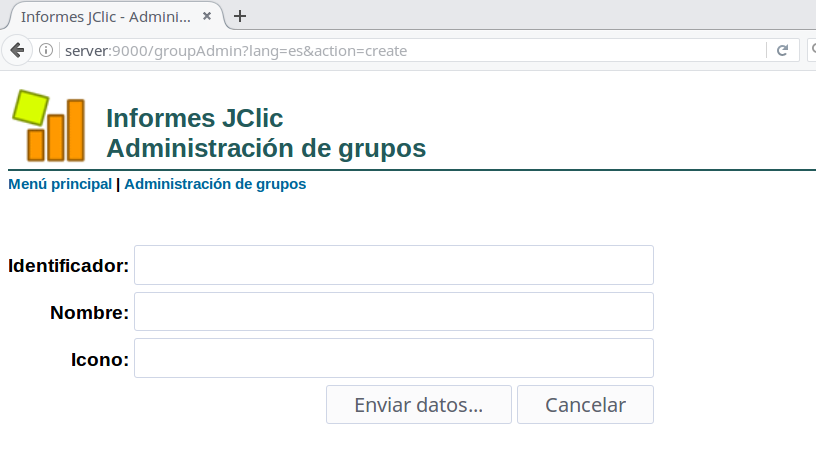Click the Icono field label
This screenshot has width=816, height=454.
click(x=99, y=359)
